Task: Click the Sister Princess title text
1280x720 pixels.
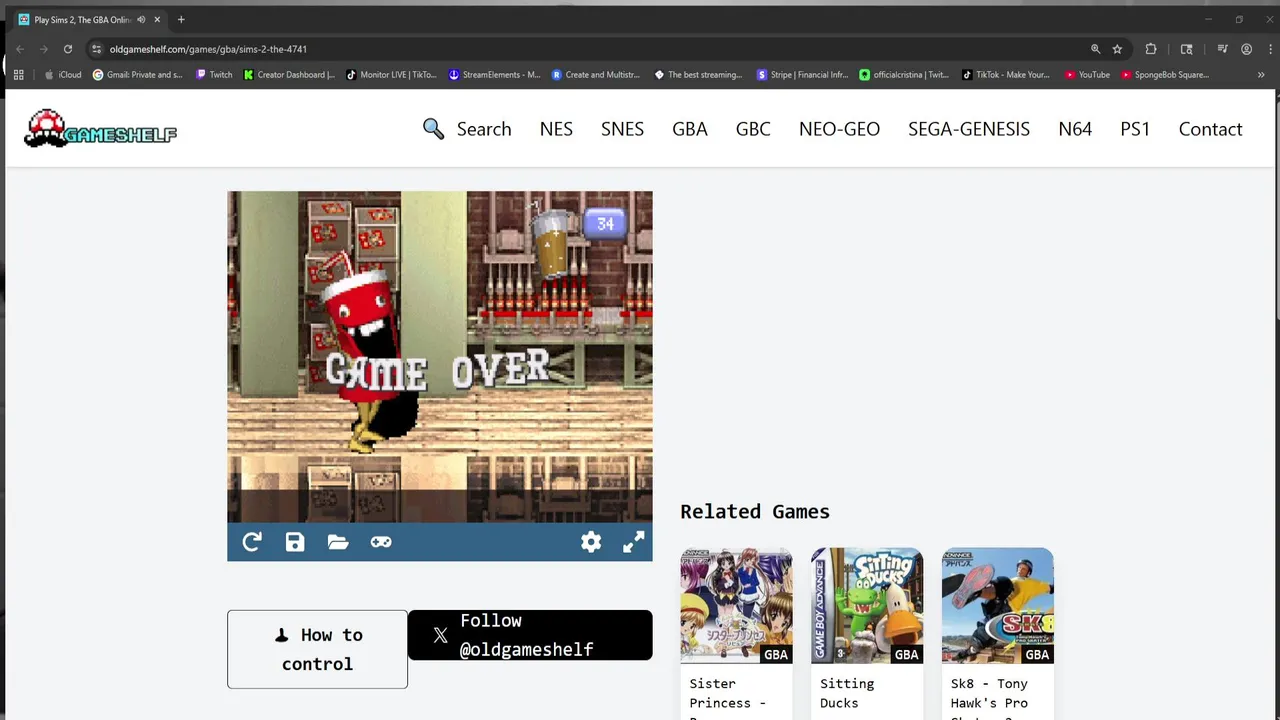Action: coord(727,698)
